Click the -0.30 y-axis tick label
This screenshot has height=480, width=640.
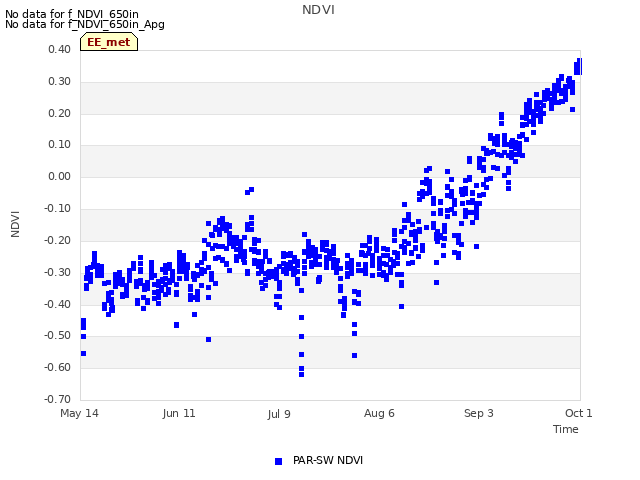point(57,272)
